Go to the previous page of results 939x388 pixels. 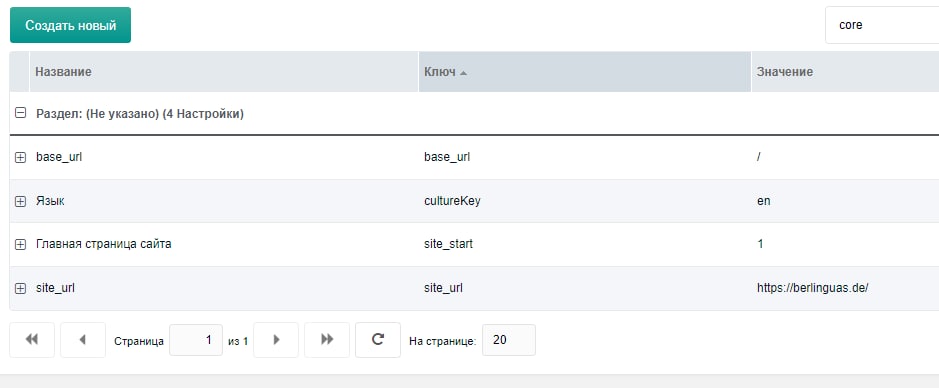(x=83, y=340)
